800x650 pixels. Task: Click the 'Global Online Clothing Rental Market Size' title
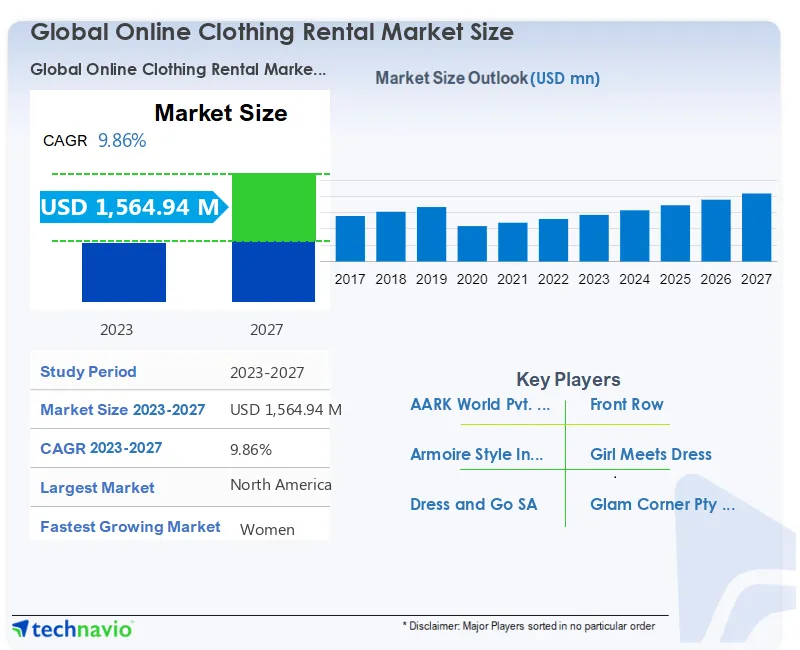click(272, 32)
